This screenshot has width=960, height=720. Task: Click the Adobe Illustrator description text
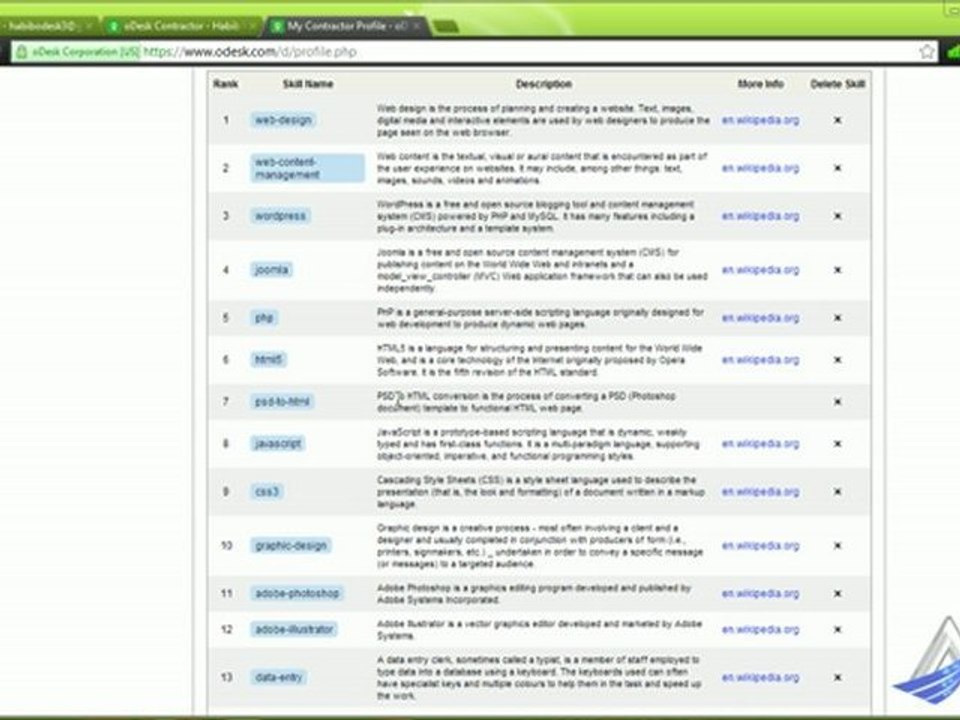coord(539,630)
